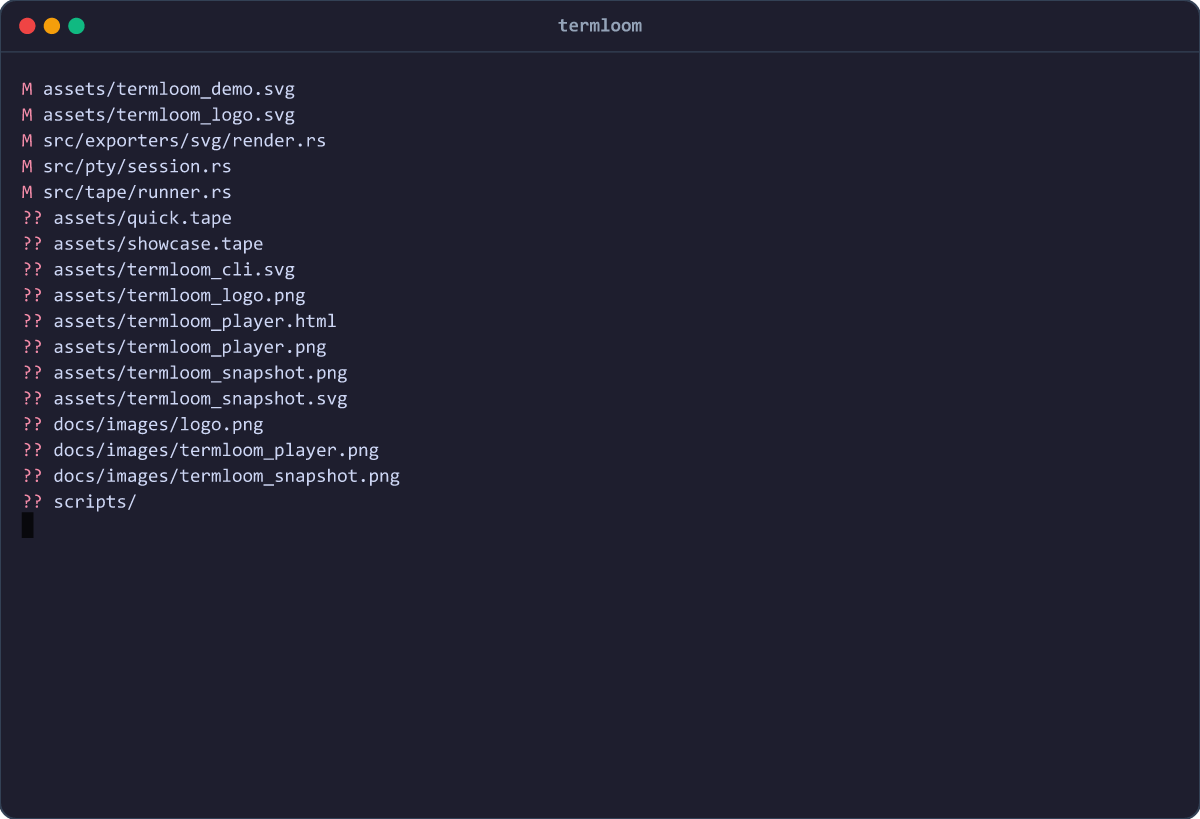
Task: Click the termloom window title
Action: (600, 26)
